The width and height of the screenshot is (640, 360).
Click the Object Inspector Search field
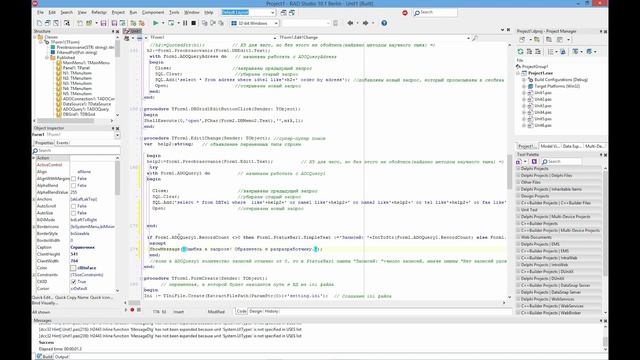76,151
